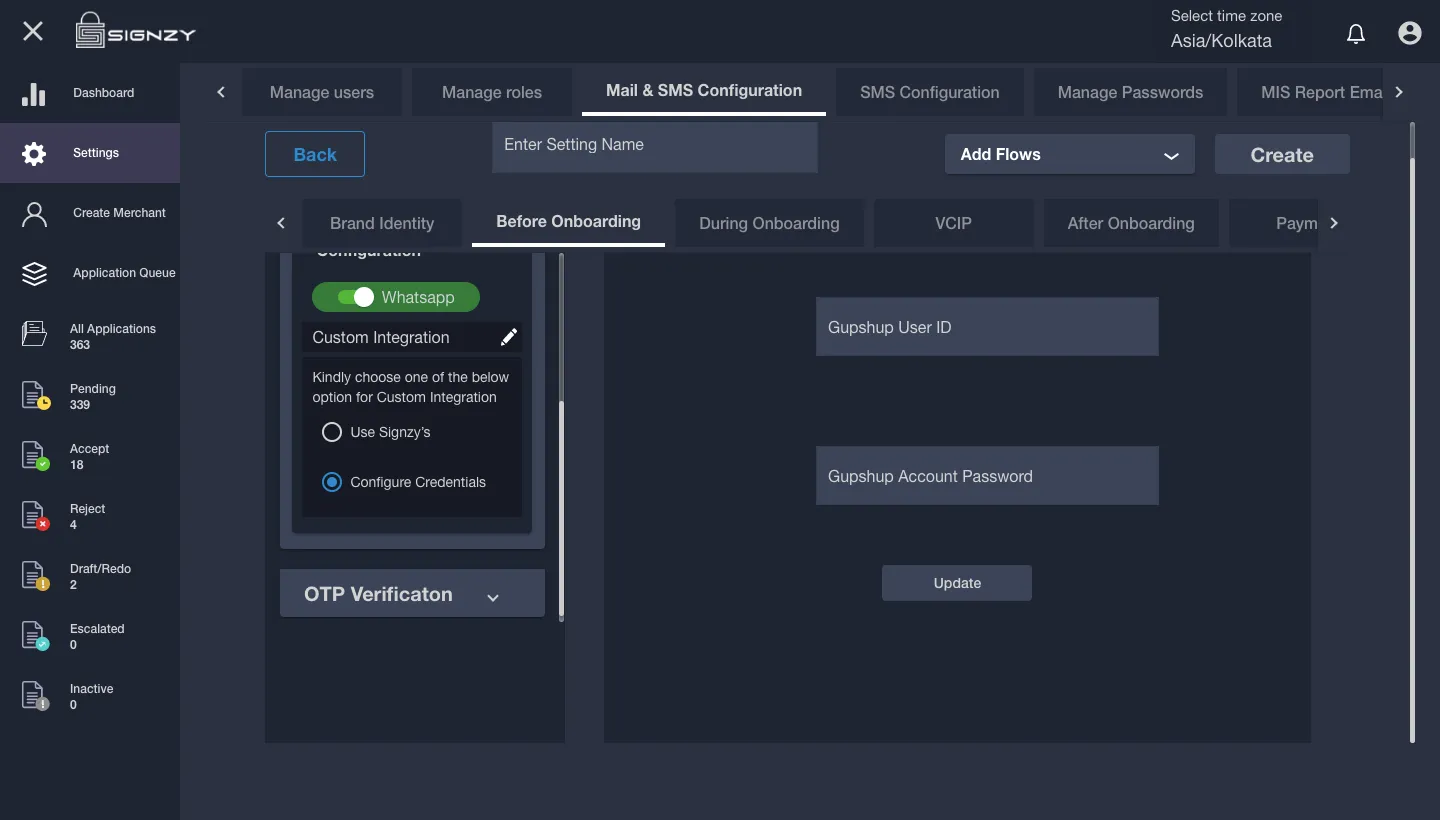Switch to the Manage users tab

[x=322, y=92]
